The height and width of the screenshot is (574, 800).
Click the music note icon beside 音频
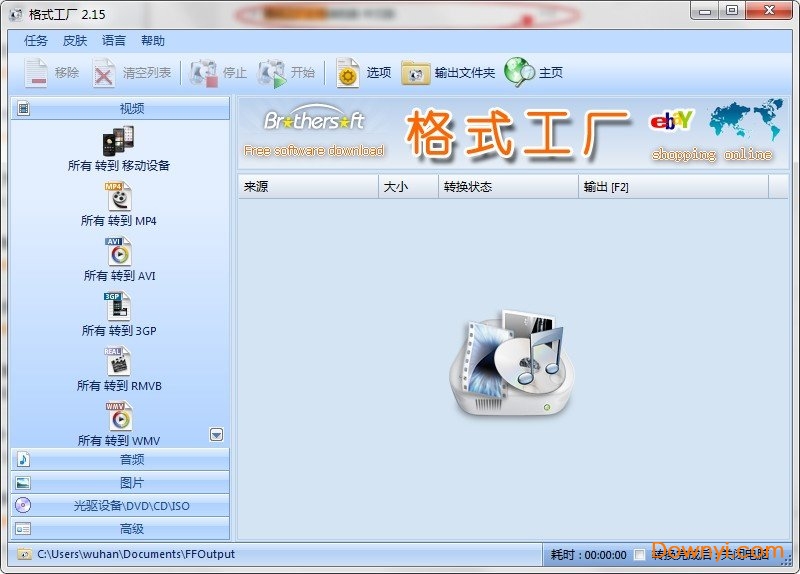(x=23, y=459)
